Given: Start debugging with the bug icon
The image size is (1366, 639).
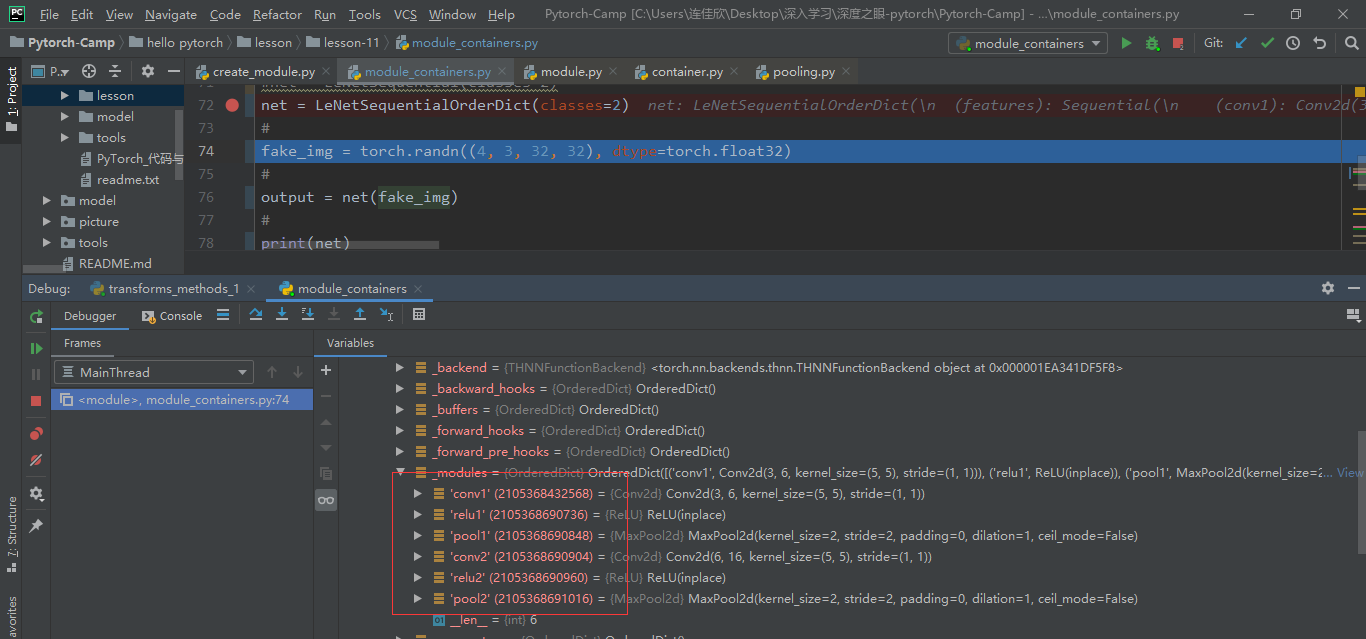Looking at the screenshot, I should coord(1152,43).
